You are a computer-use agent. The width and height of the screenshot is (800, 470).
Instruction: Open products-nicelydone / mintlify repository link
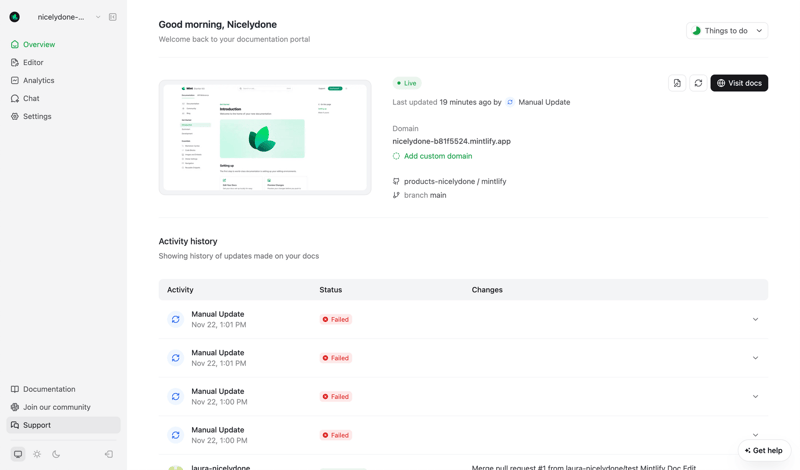click(x=455, y=181)
